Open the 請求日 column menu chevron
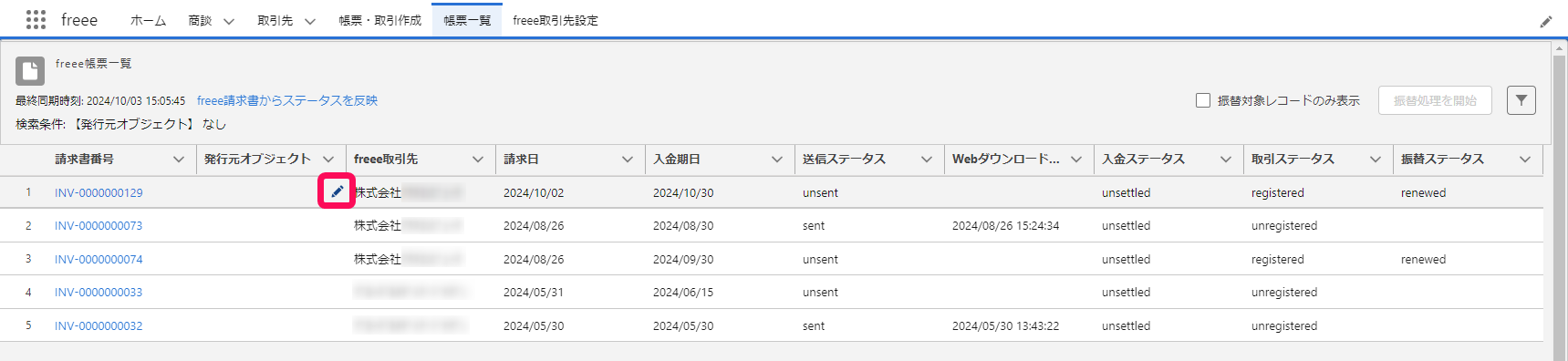This screenshot has width=1568, height=361. coord(628,160)
